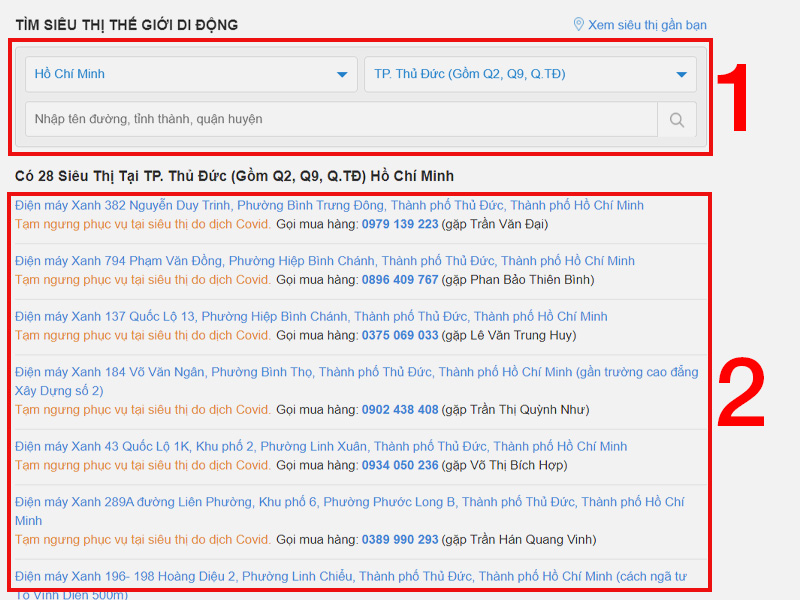This screenshot has width=800, height=600.
Task: Click the '28 Siêu Thị' results heading
Action: pos(234,176)
